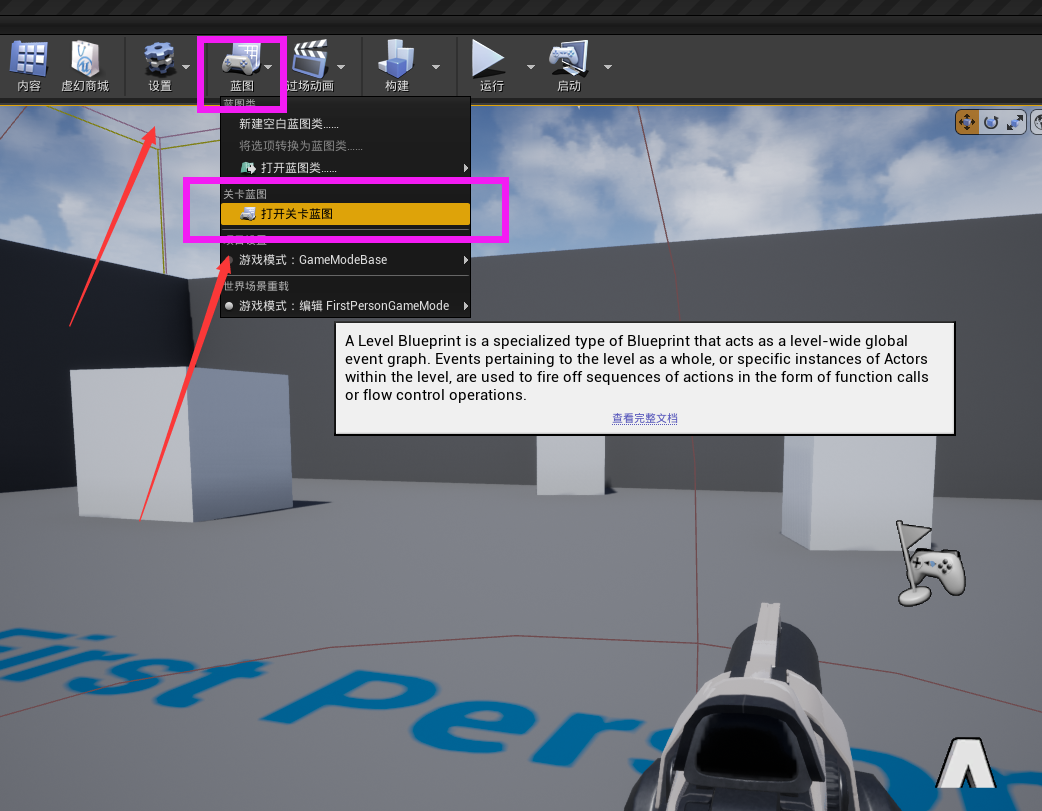Open the 内容 content browser toolbar button
The image size is (1042, 811).
[x=29, y=66]
